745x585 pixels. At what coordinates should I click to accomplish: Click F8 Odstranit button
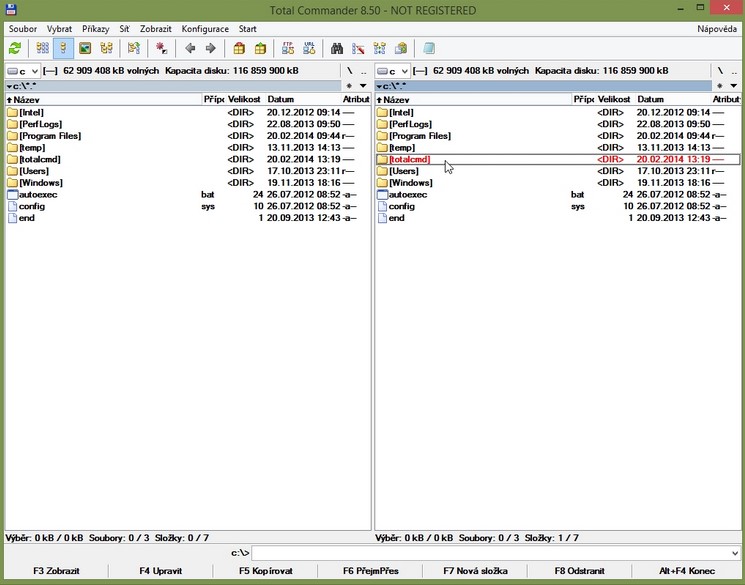click(x=580, y=571)
